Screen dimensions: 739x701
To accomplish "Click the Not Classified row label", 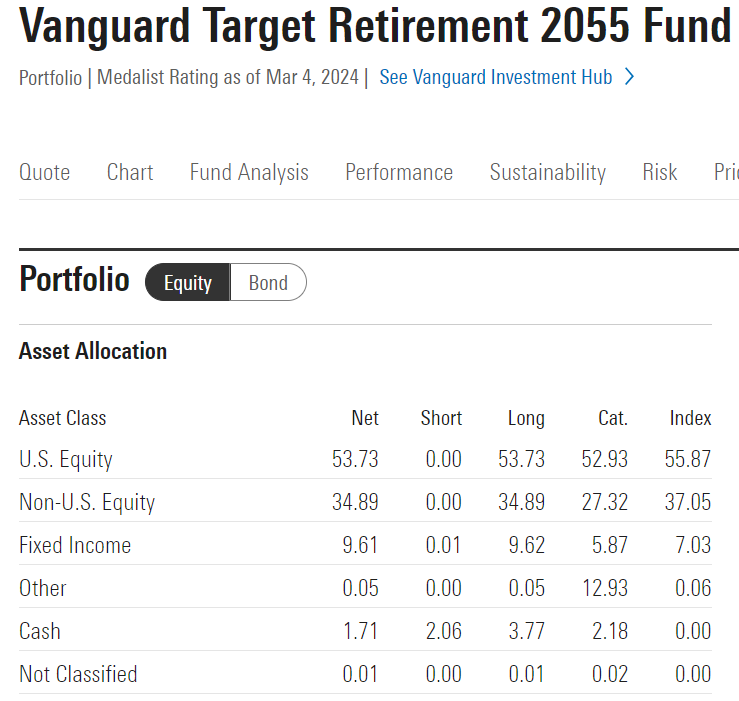I will pyautogui.click(x=78, y=674).
